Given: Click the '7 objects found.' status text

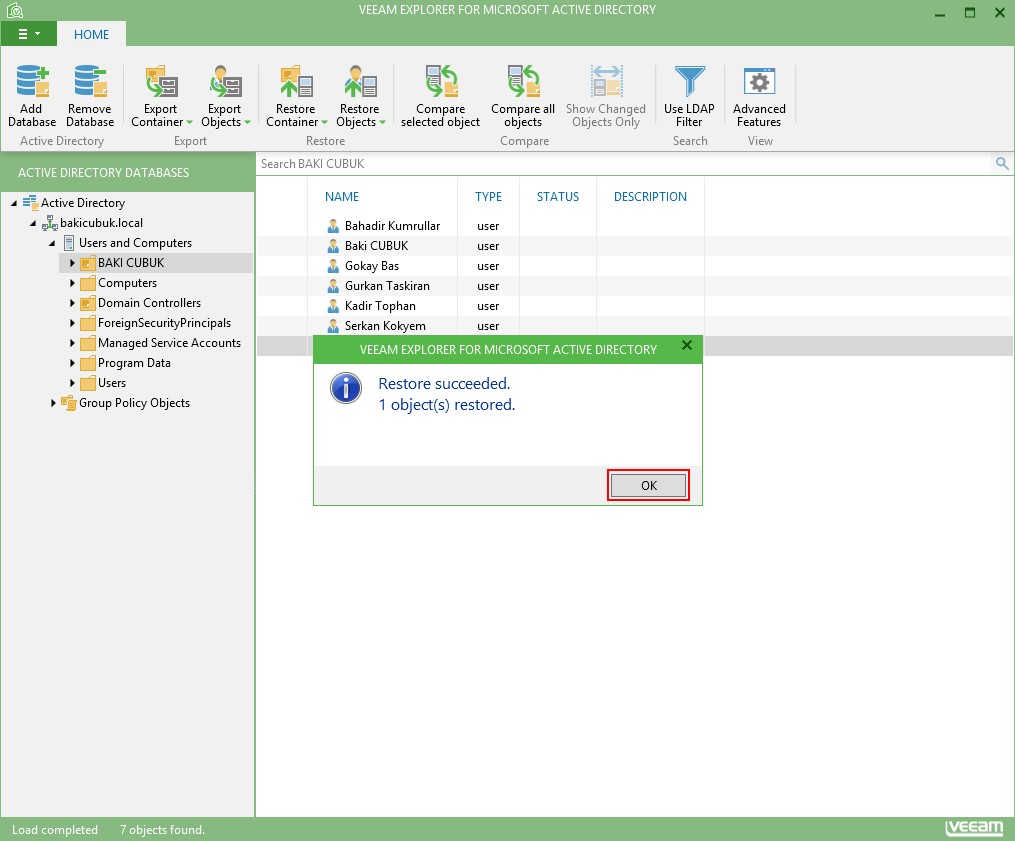Looking at the screenshot, I should pos(162,830).
